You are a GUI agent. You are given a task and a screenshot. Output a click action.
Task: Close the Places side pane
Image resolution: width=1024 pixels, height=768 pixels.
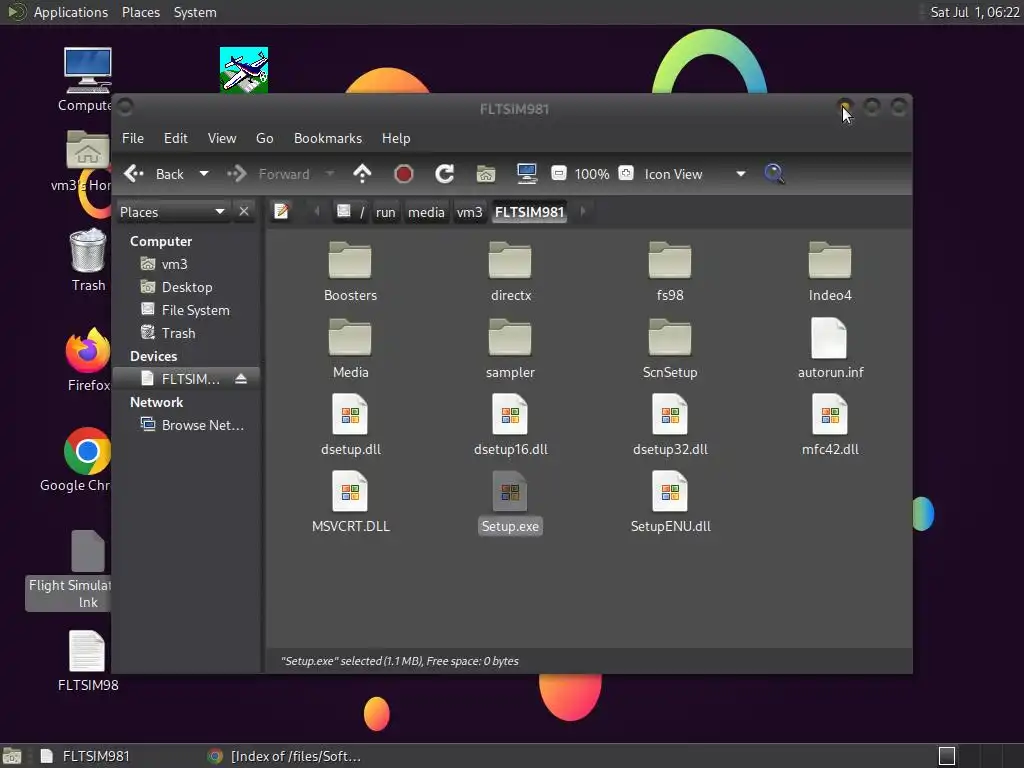pyautogui.click(x=244, y=212)
